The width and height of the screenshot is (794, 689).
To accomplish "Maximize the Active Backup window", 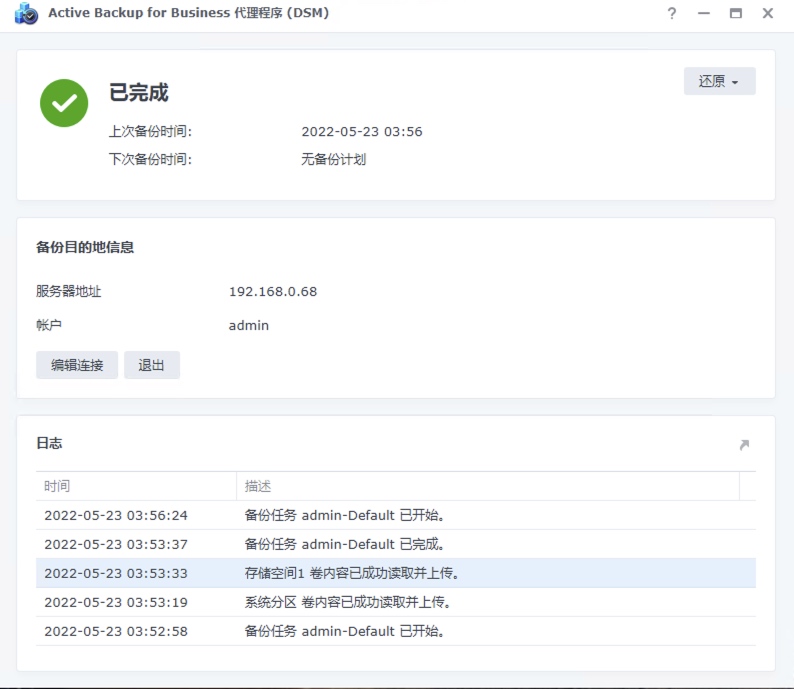I will (x=735, y=13).
